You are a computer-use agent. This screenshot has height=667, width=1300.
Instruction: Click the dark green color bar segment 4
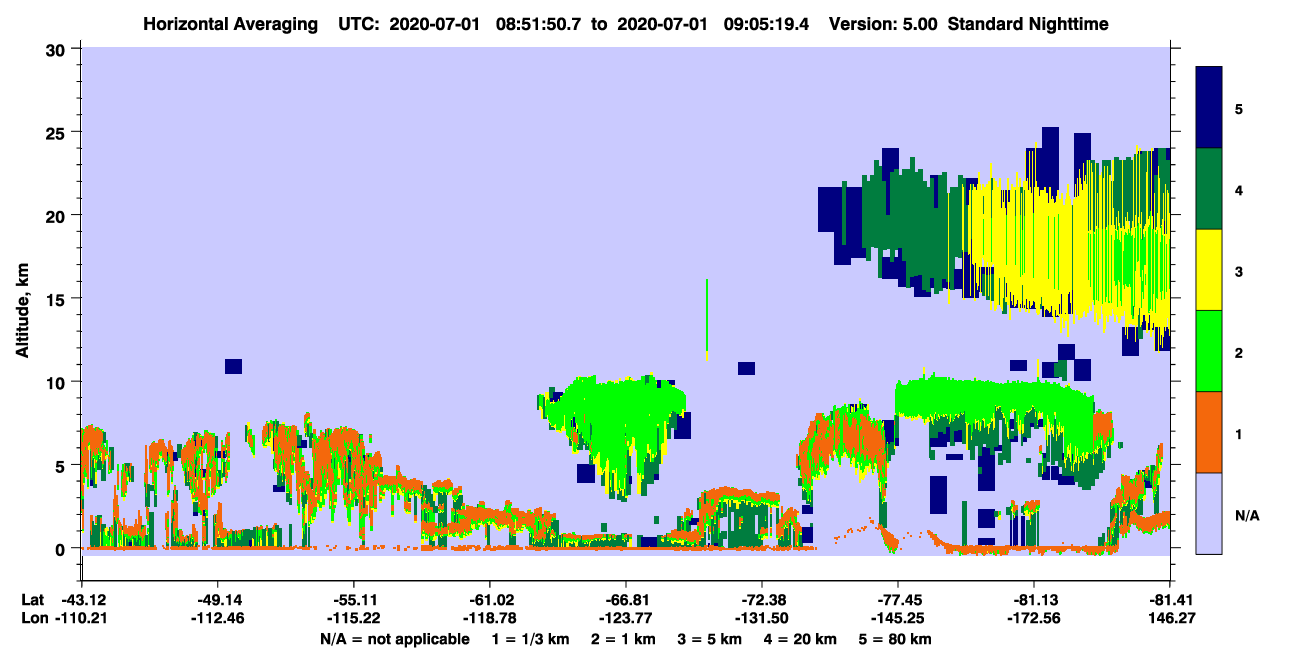click(x=1209, y=189)
